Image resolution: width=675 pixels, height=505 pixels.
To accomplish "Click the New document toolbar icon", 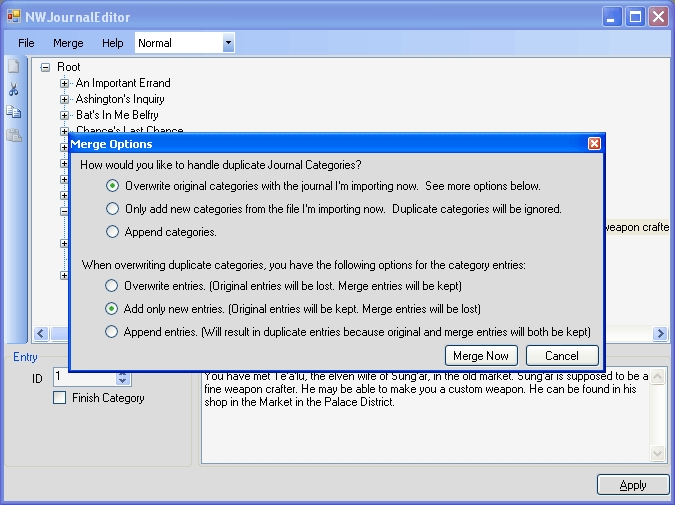I will point(13,67).
